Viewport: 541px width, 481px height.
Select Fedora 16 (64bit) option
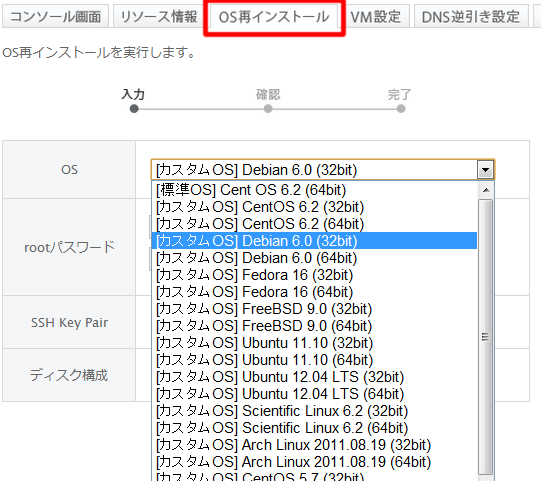click(314, 292)
